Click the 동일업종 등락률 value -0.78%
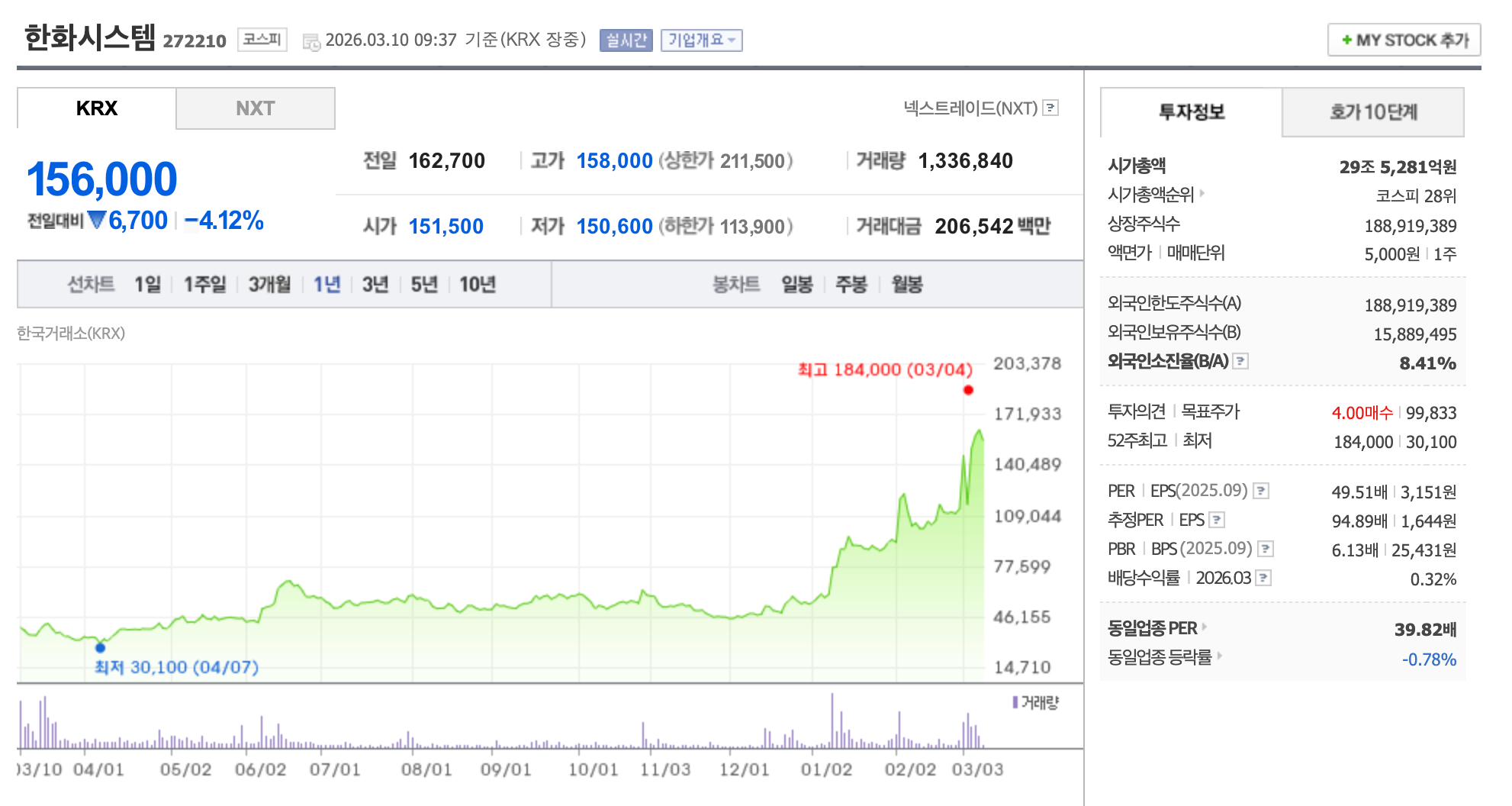1512x806 pixels. [1430, 659]
